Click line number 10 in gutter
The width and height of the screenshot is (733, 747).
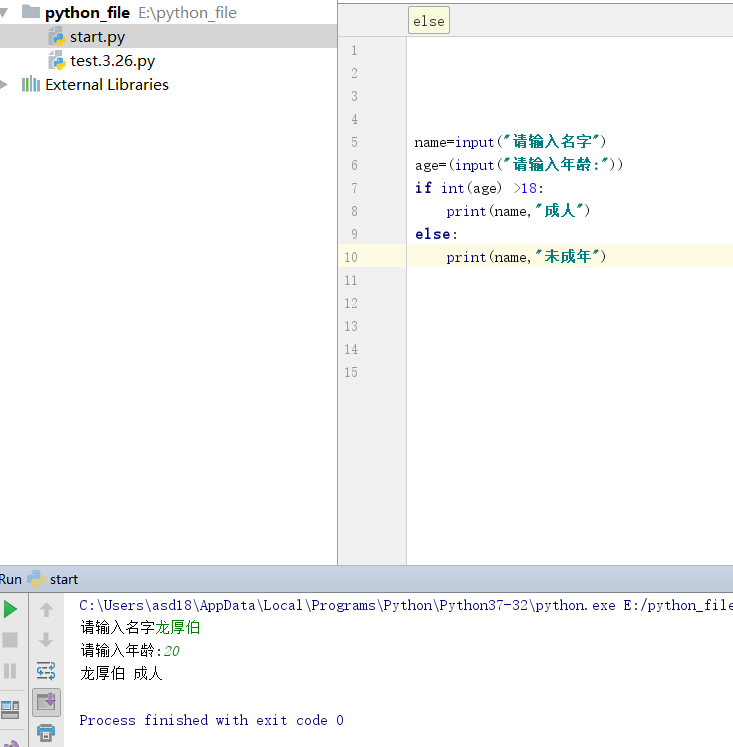click(351, 257)
